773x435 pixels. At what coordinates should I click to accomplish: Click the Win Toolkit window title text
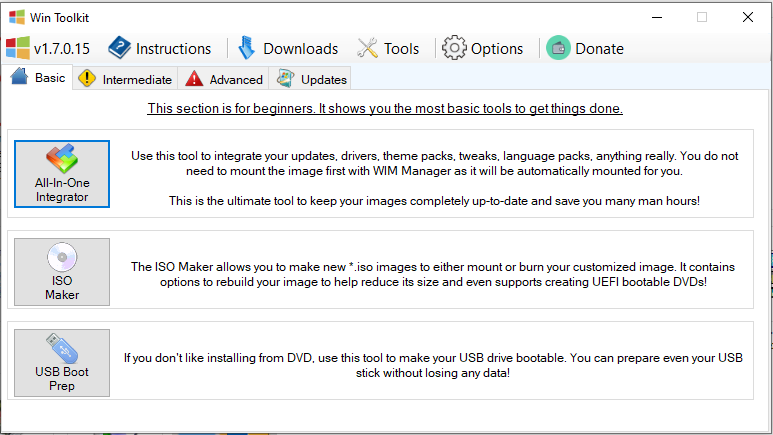(x=59, y=18)
